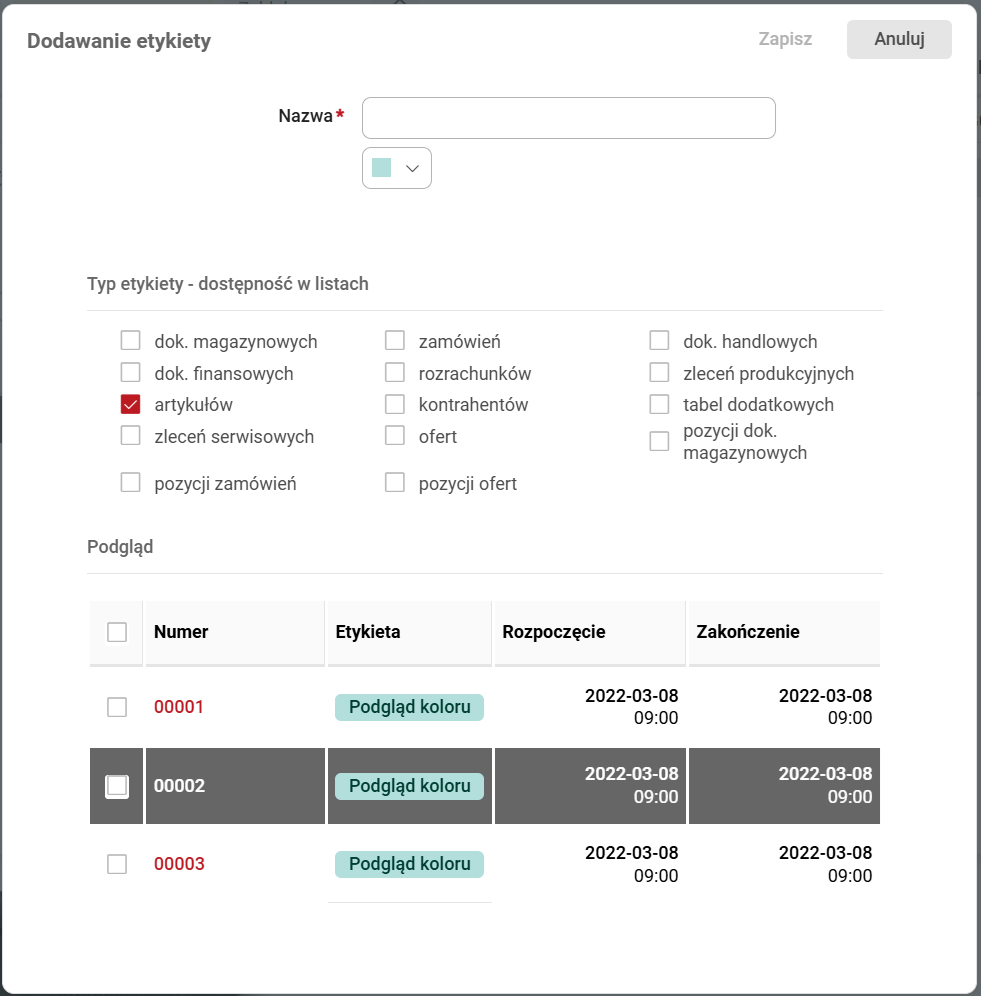Open record number 00001 link
Viewport: 981px width, 996px height.
[179, 707]
